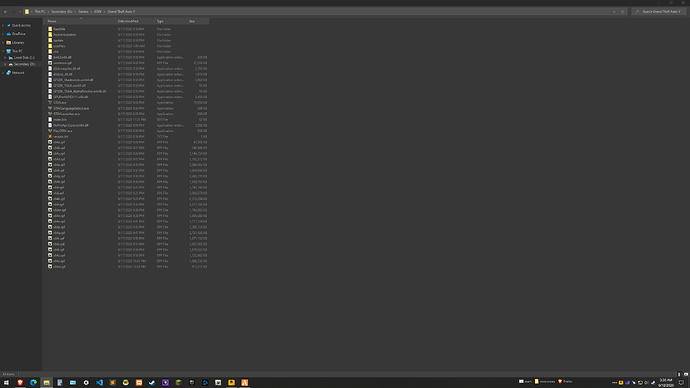Image resolution: width=690 pixels, height=388 pixels.
Task: Expand Quick access in the navigation pane
Action: click(3, 26)
